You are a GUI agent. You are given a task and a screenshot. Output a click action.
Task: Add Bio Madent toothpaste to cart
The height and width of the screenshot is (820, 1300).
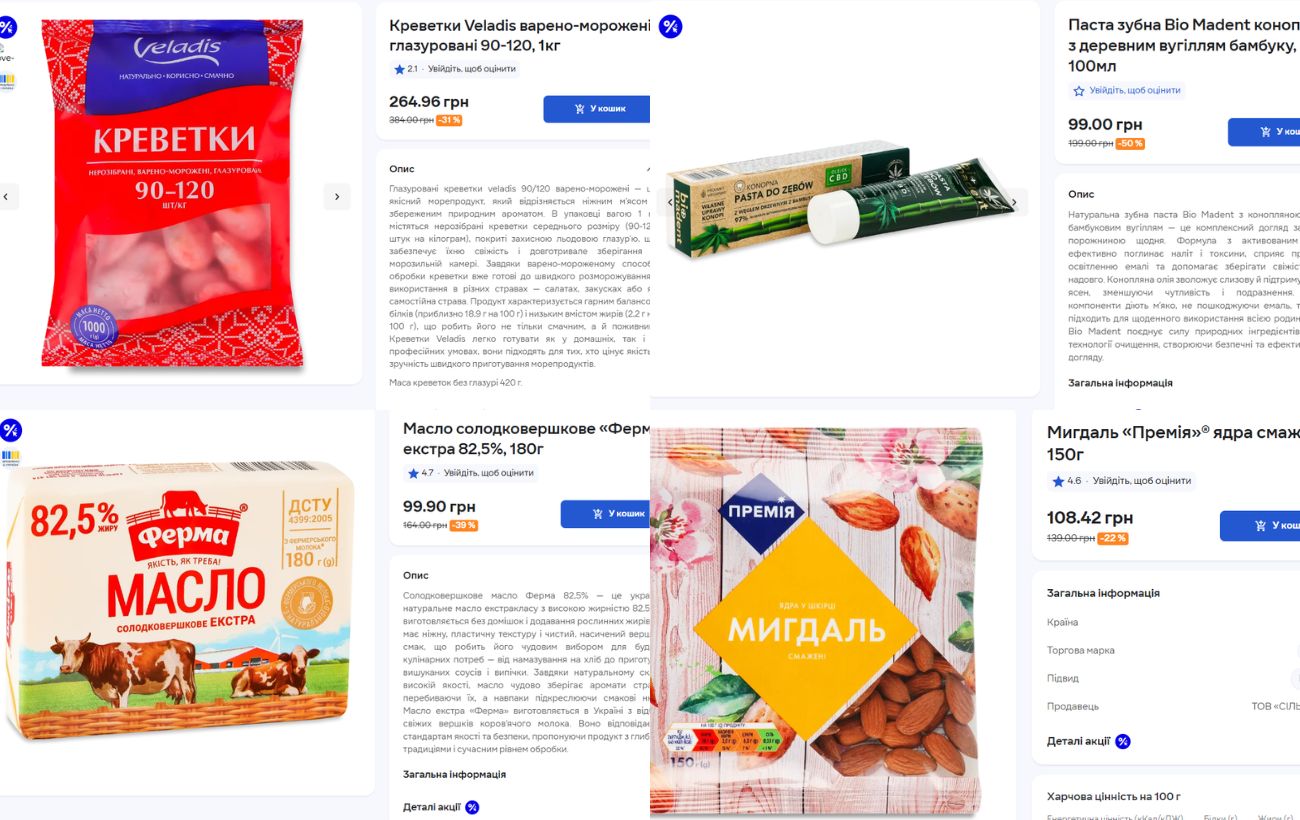pyautogui.click(x=1264, y=132)
